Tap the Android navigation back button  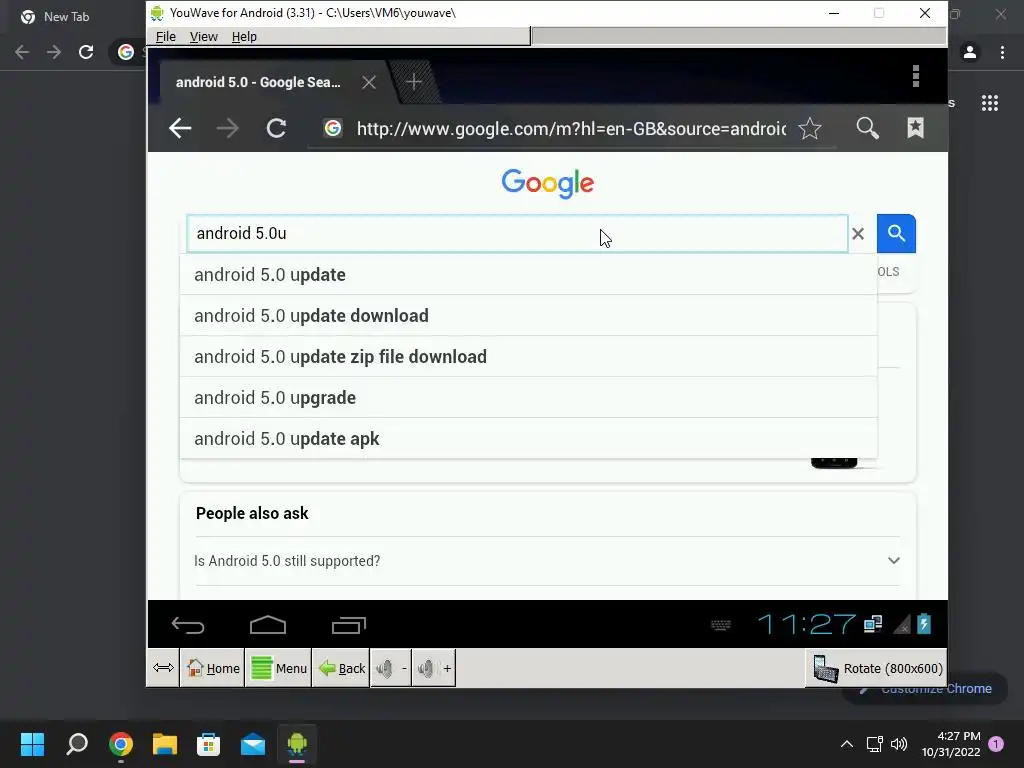coord(188,625)
